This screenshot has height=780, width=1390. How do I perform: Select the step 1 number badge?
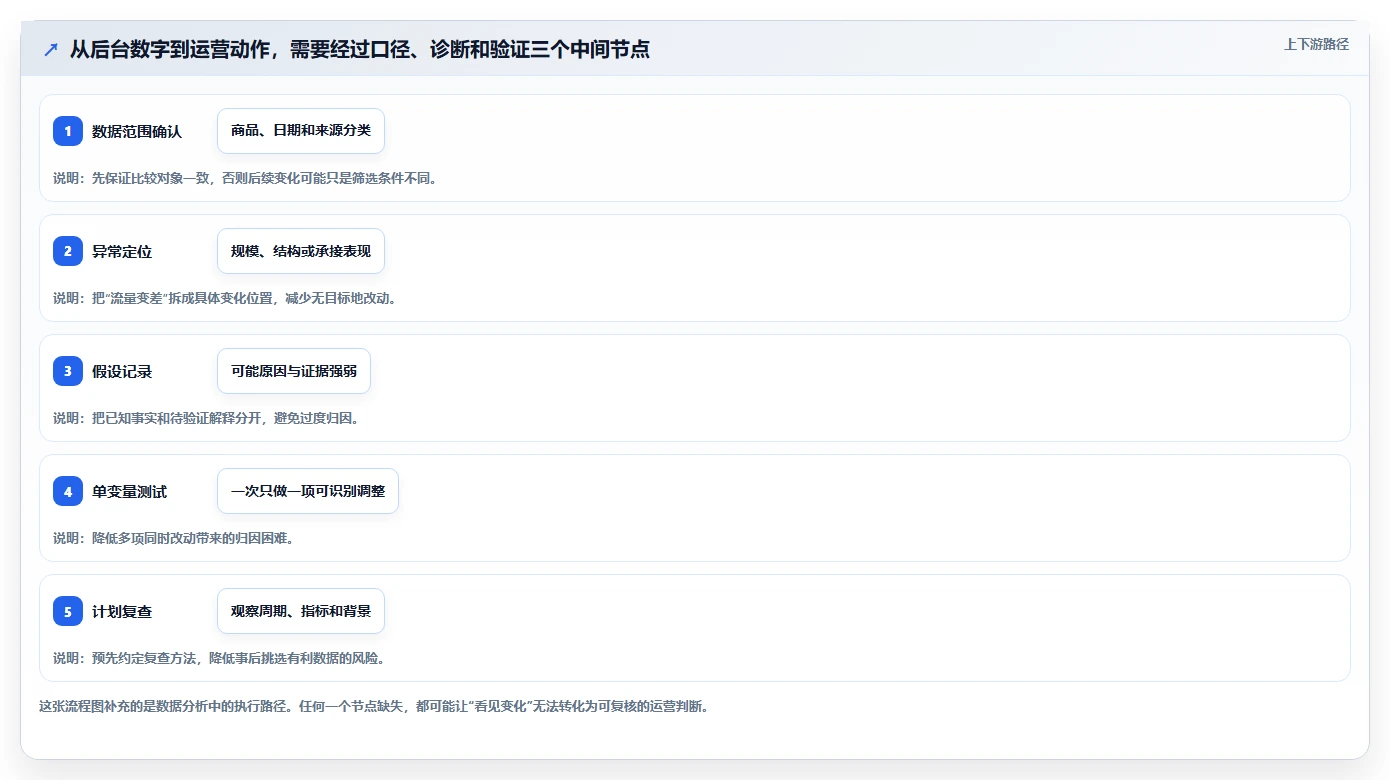click(x=68, y=131)
